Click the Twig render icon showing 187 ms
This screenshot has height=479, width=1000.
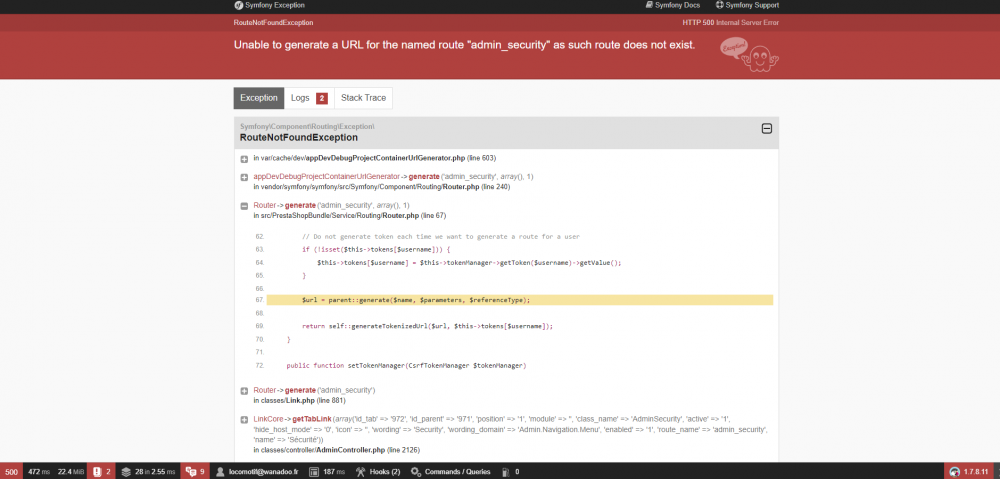pos(314,472)
